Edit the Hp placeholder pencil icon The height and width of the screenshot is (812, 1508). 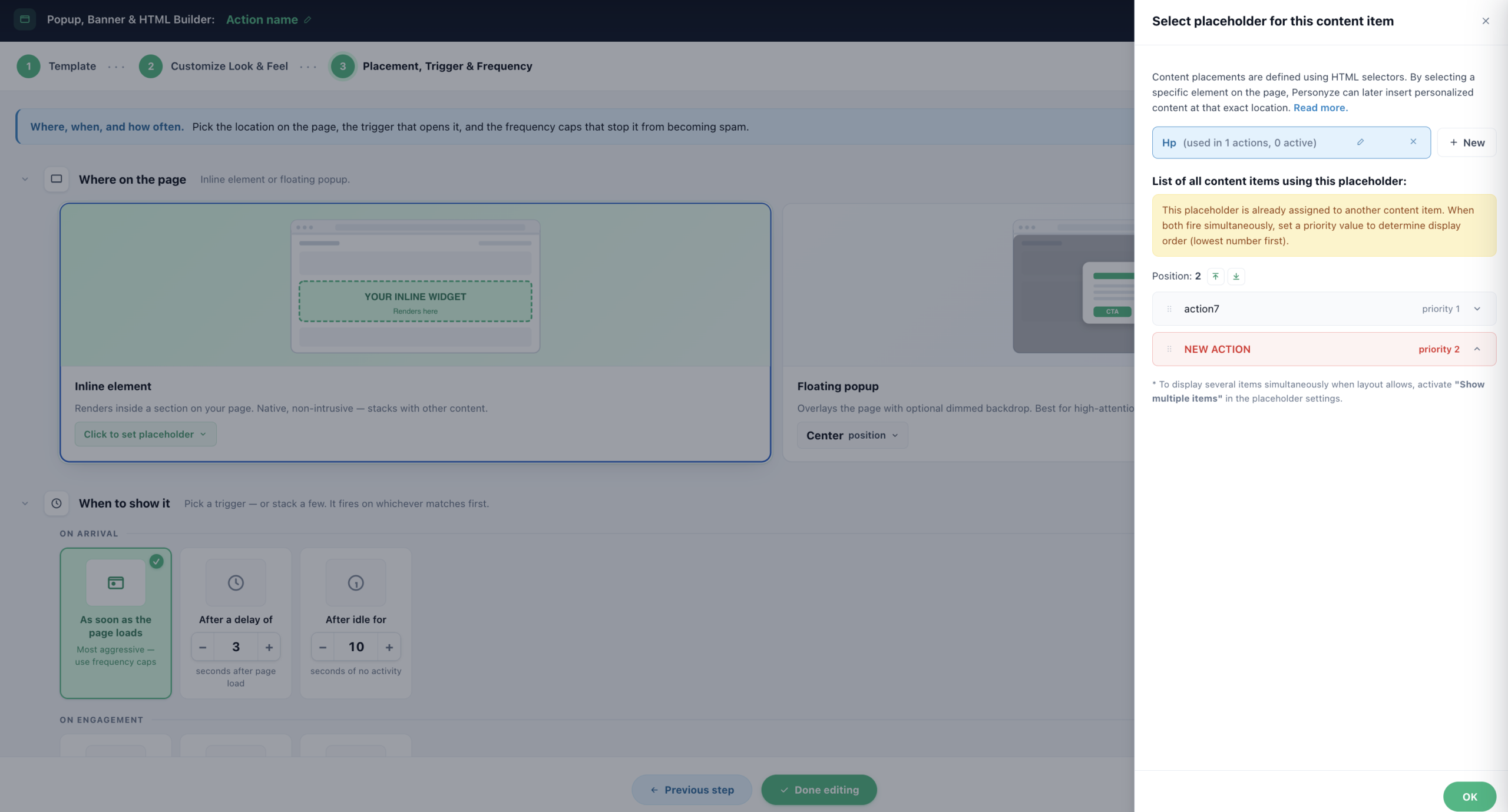coord(1360,142)
